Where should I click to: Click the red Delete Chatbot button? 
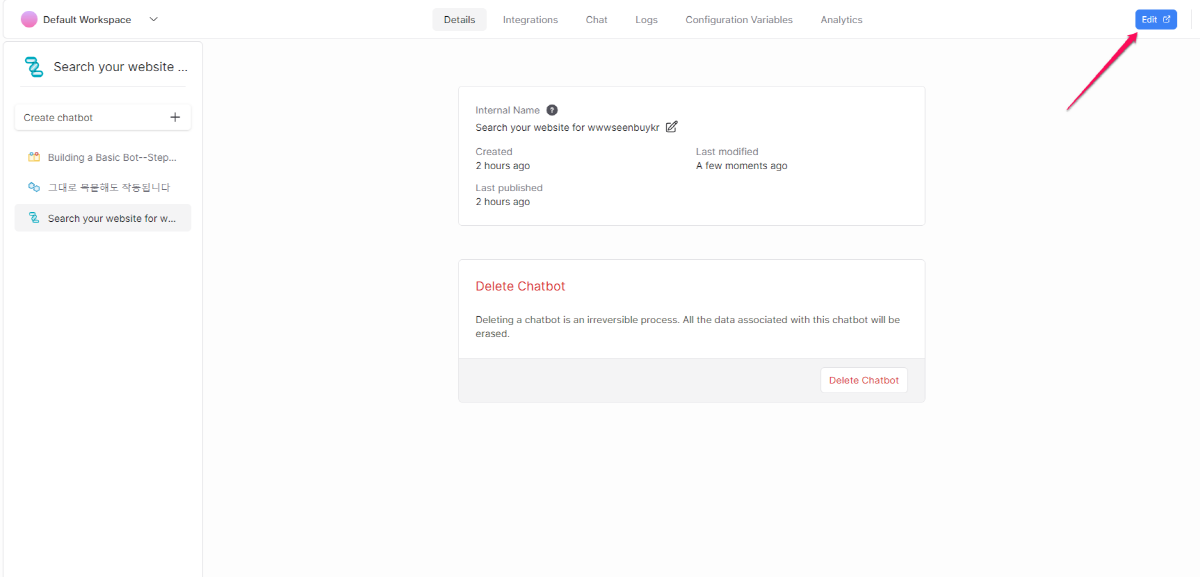pos(864,380)
